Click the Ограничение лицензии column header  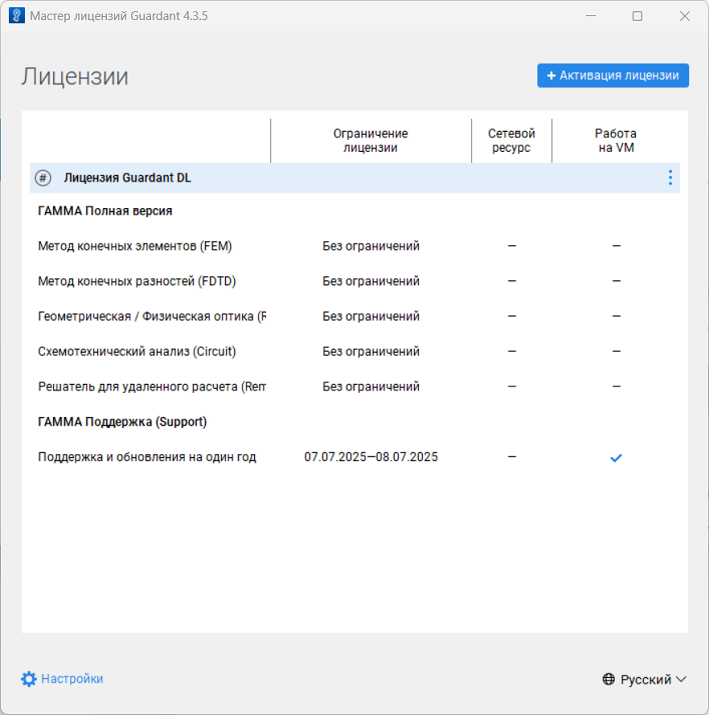370,140
